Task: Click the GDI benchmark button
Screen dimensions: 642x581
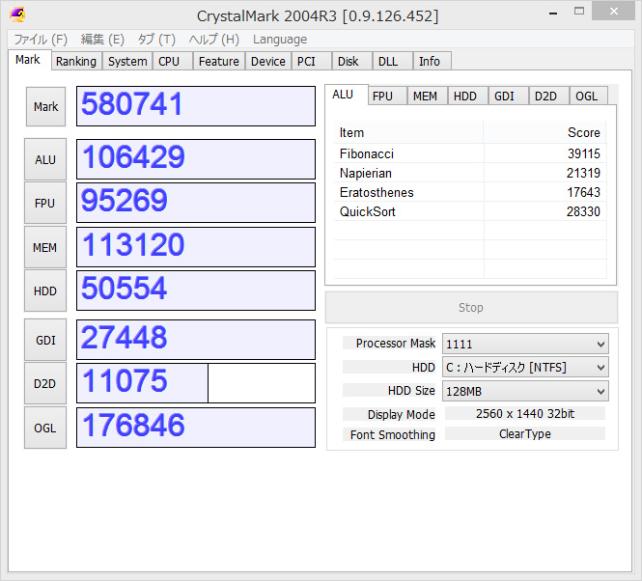Action: tap(45, 340)
